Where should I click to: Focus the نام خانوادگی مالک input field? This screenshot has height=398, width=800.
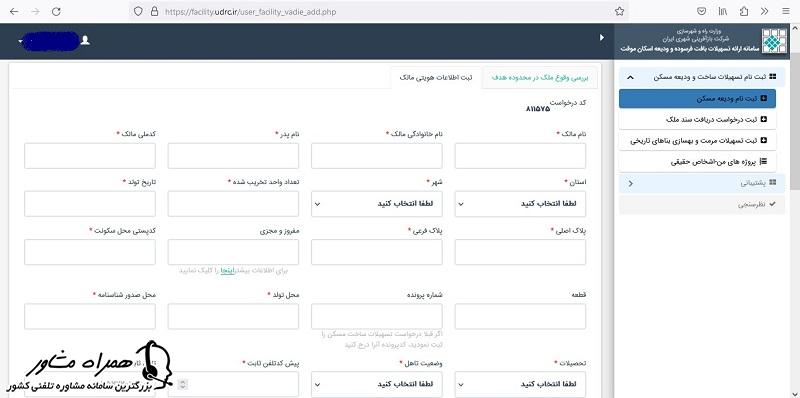click(x=377, y=156)
